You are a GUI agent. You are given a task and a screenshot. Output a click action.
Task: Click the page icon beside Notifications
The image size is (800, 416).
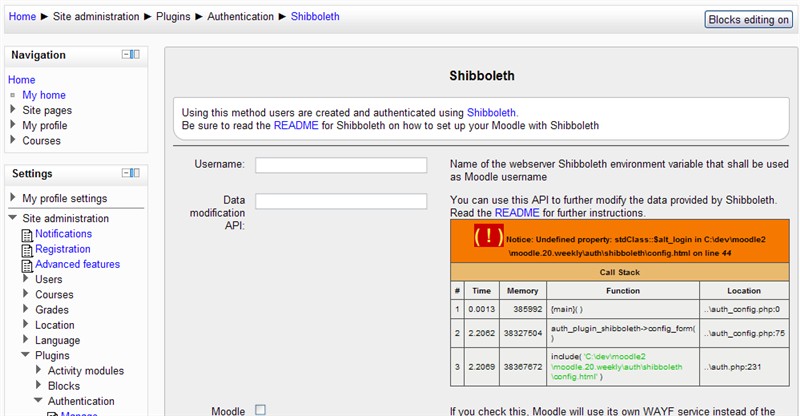pyautogui.click(x=27, y=235)
